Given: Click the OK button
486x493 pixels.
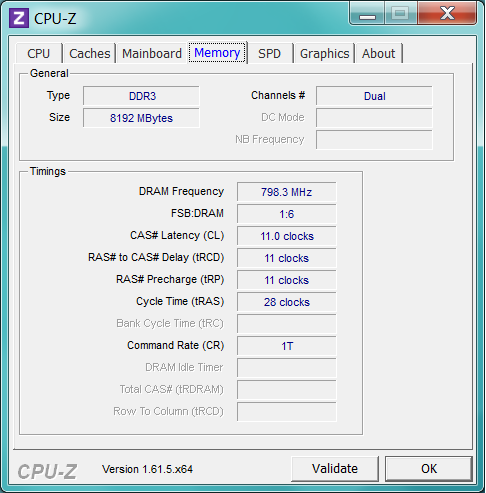Looking at the screenshot, I should [429, 469].
